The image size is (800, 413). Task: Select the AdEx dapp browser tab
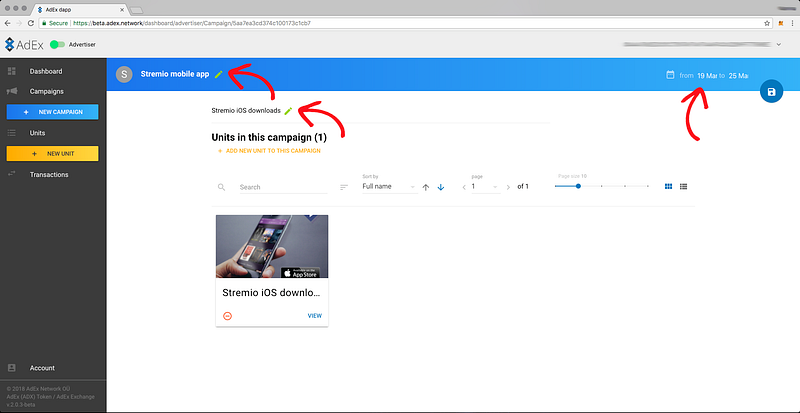[80, 9]
